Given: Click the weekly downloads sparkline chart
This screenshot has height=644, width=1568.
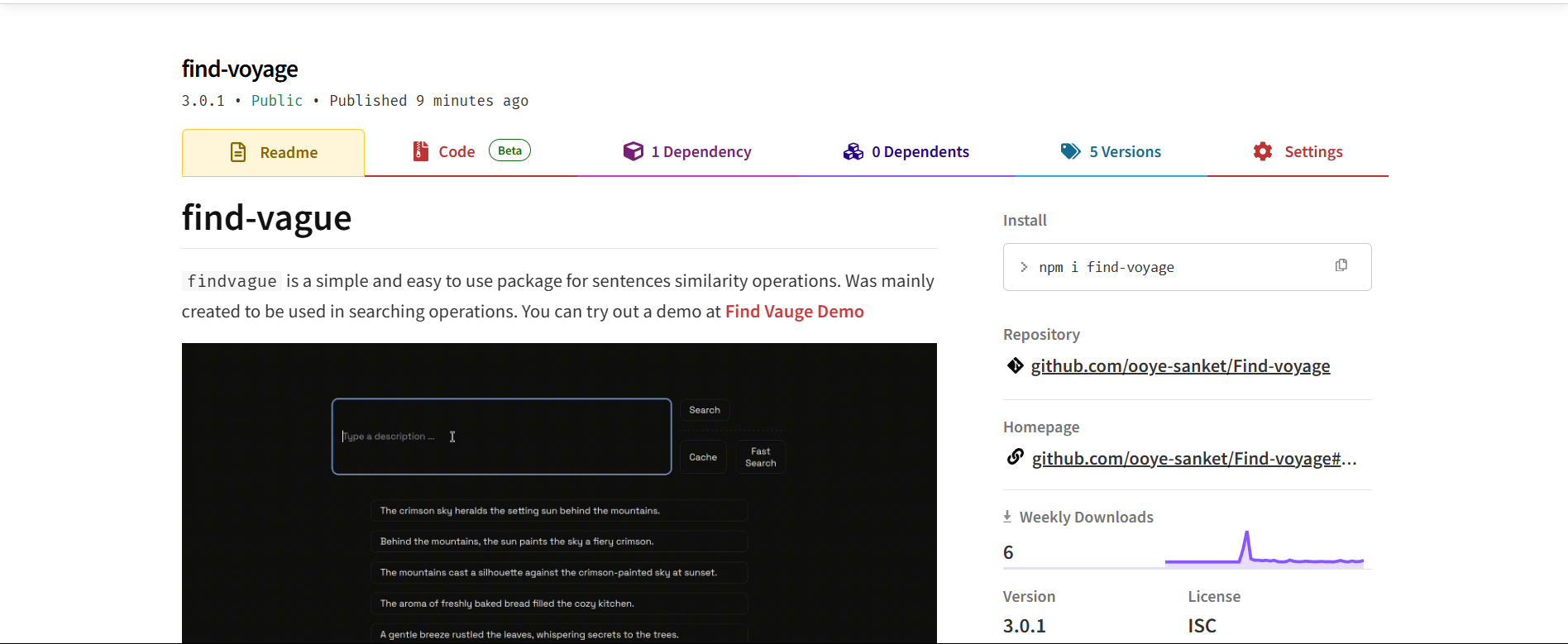Looking at the screenshot, I should point(1264,549).
